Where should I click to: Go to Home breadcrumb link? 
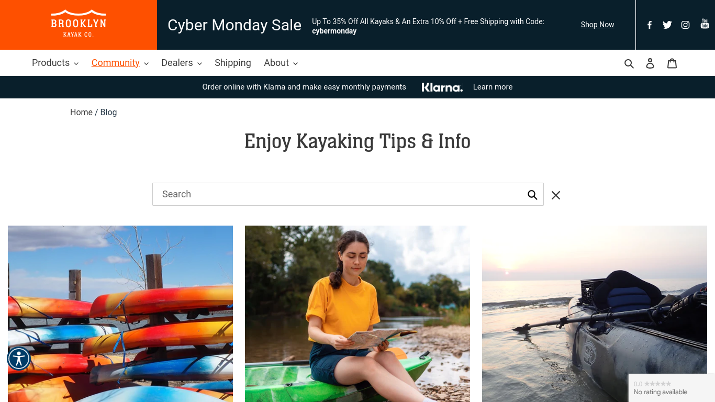[x=81, y=112]
